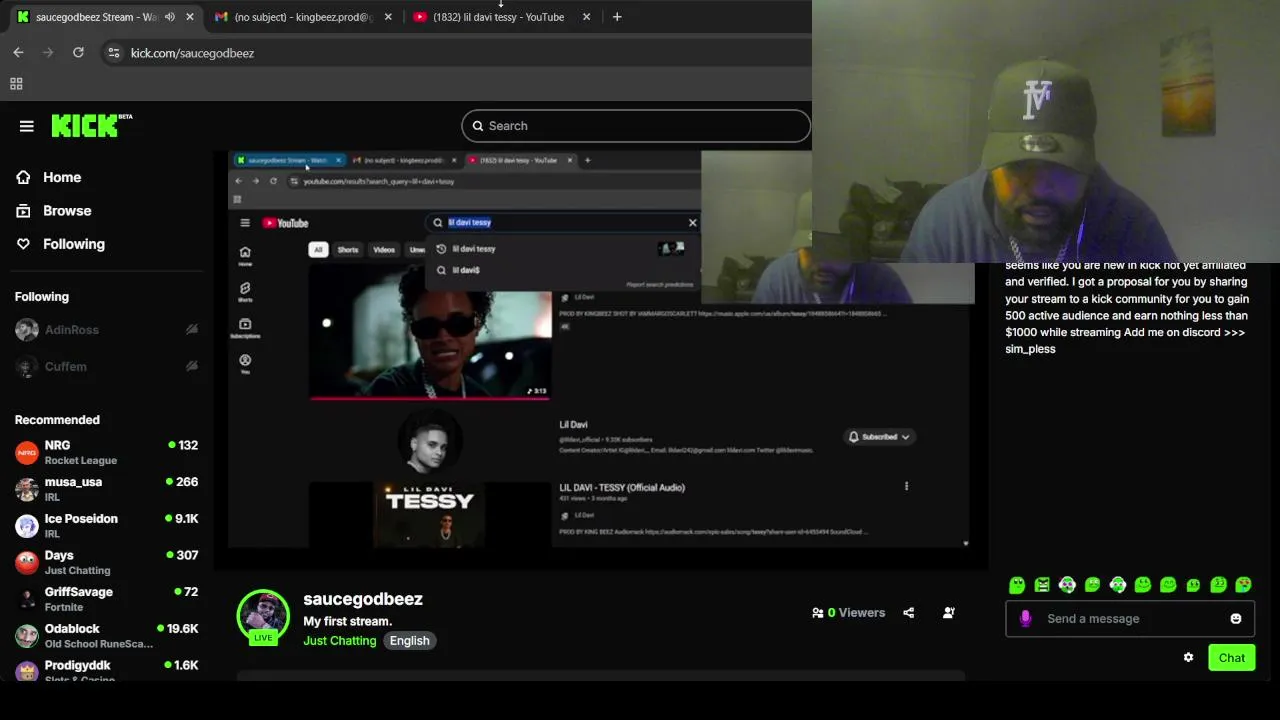Open the Kick sidebar hamburger menu
Image resolution: width=1280 pixels, height=720 pixels.
click(27, 126)
